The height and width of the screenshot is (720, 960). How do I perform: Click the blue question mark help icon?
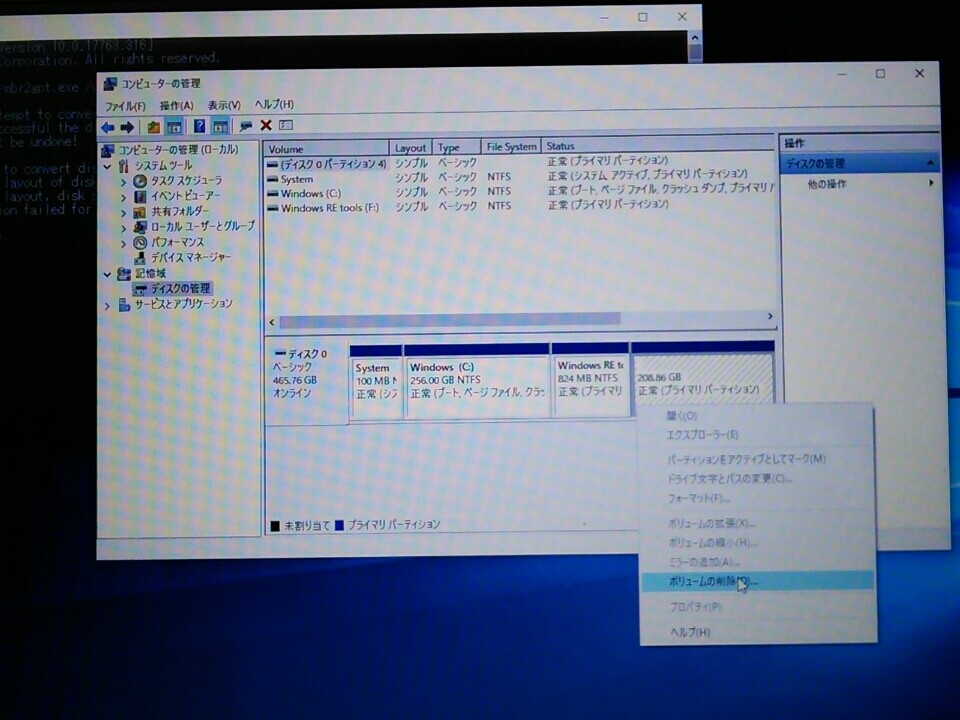tap(199, 127)
